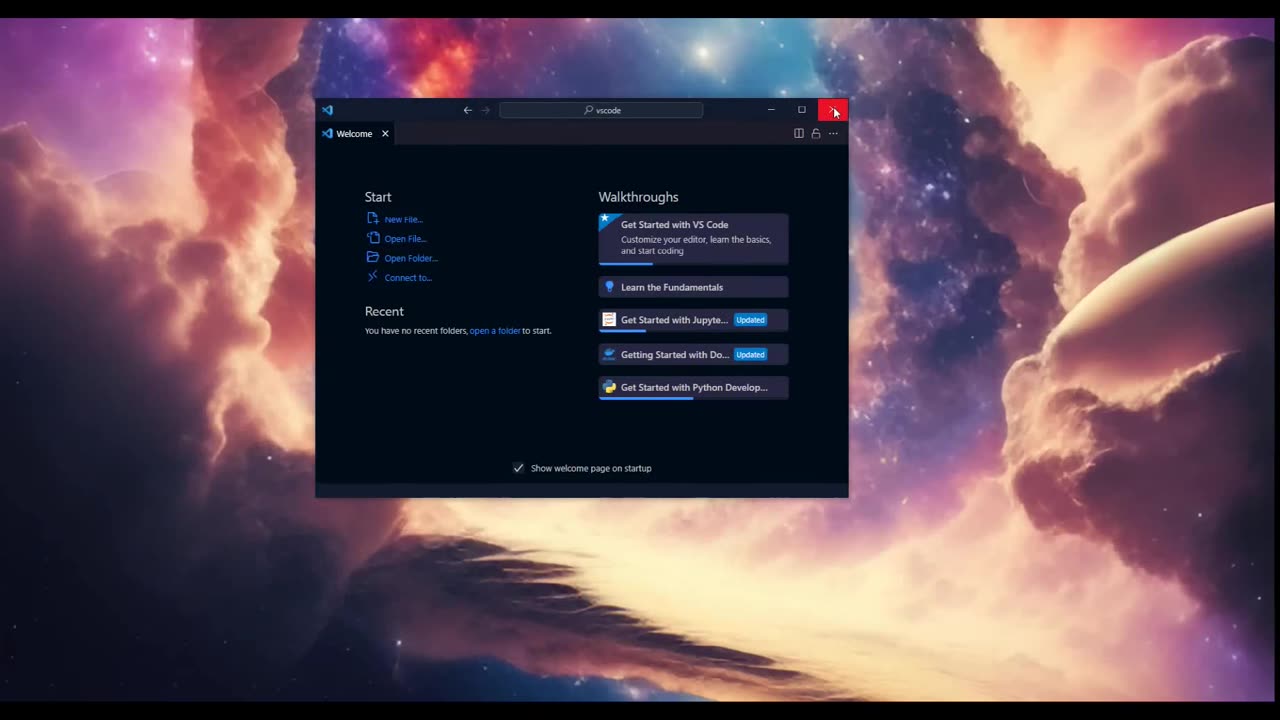This screenshot has height=720, width=1280.
Task: Open Get Started with Python Development
Action: tap(693, 388)
